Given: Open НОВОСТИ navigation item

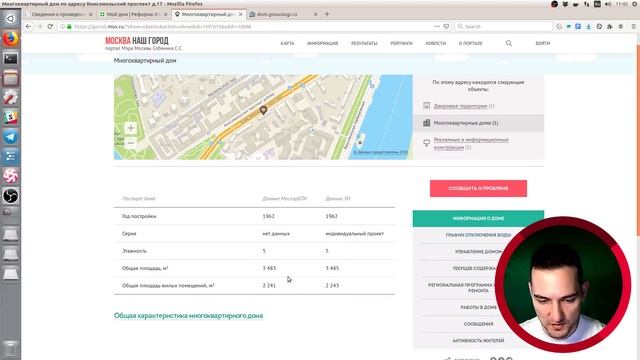Looking at the screenshot, I should (436, 43).
